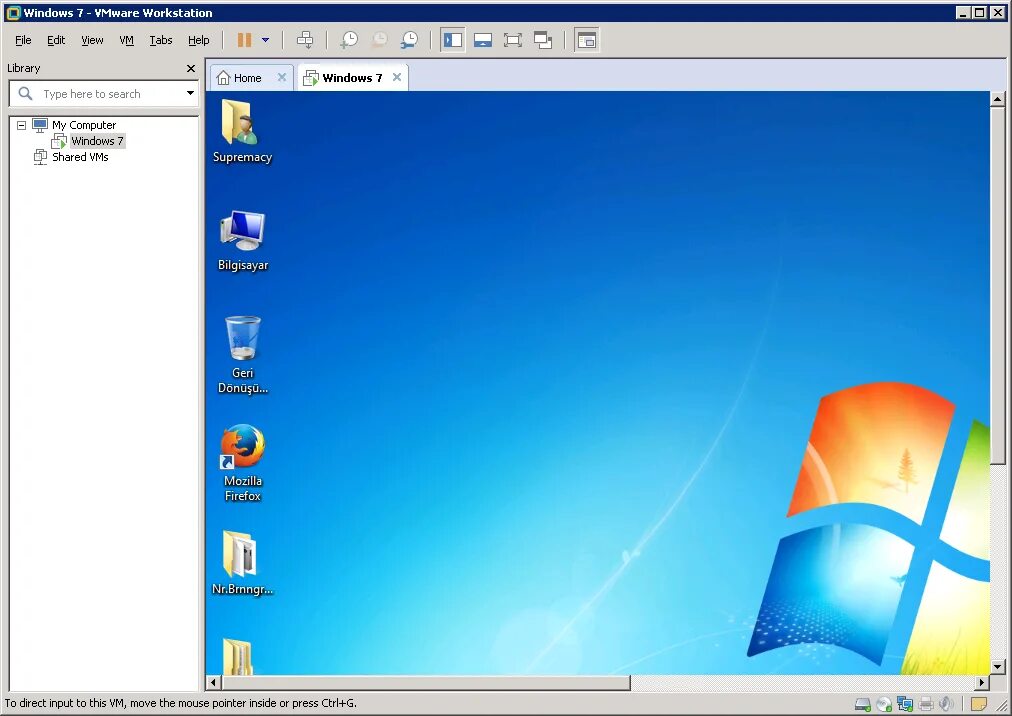Viewport: 1012px width, 716px height.
Task: Open the VM menu
Action: click(126, 40)
